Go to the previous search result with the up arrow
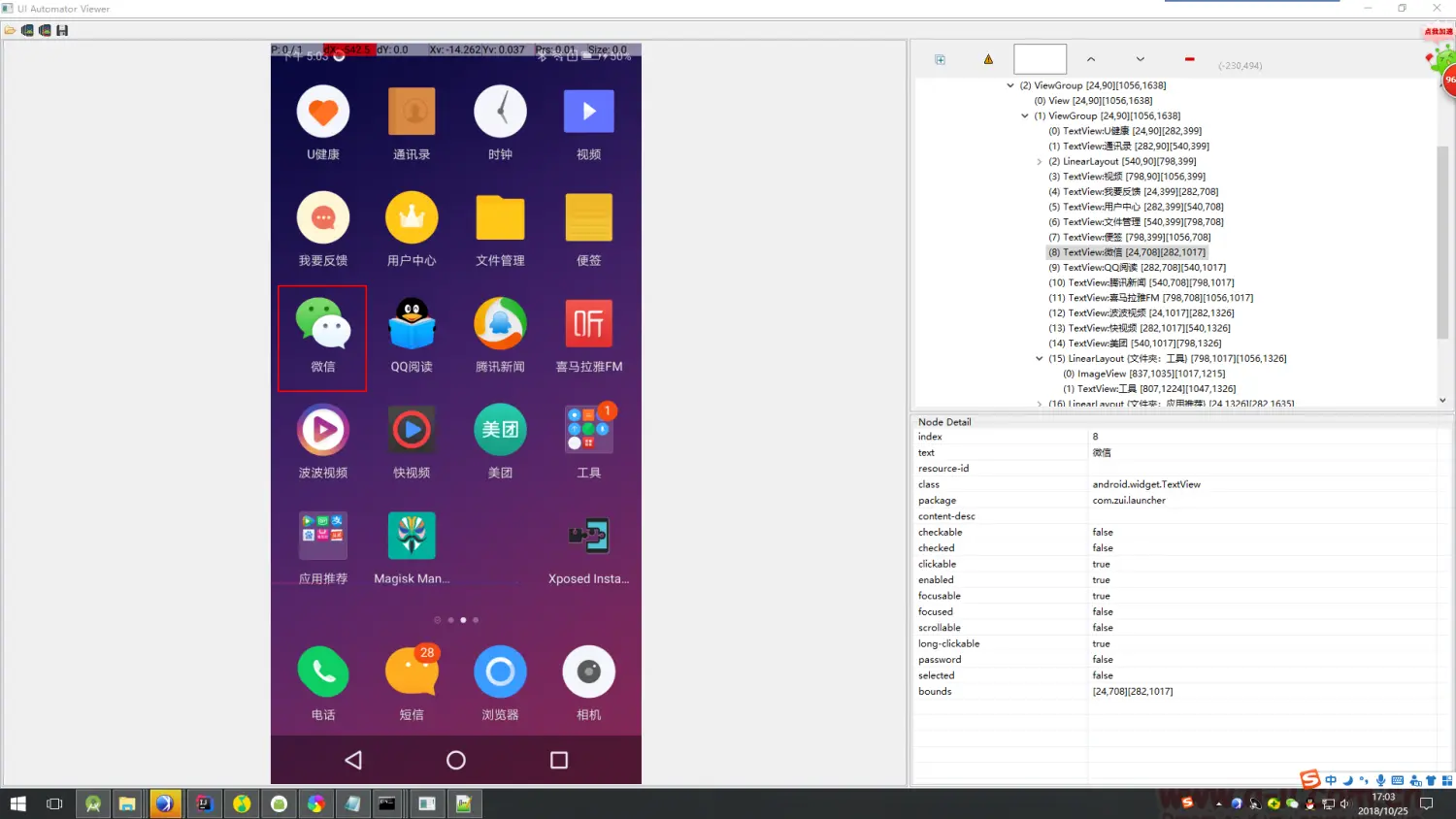 pyautogui.click(x=1091, y=59)
